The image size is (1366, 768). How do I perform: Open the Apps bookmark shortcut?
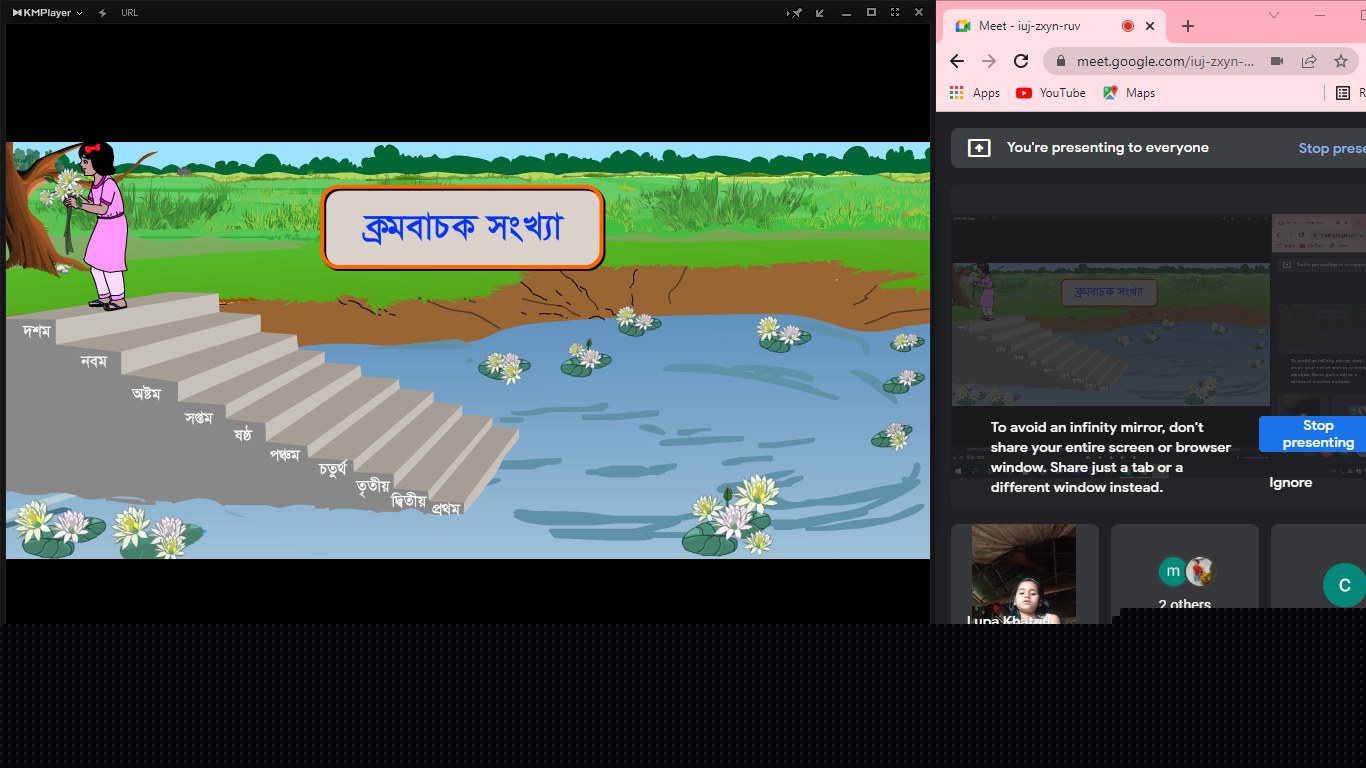pos(974,93)
